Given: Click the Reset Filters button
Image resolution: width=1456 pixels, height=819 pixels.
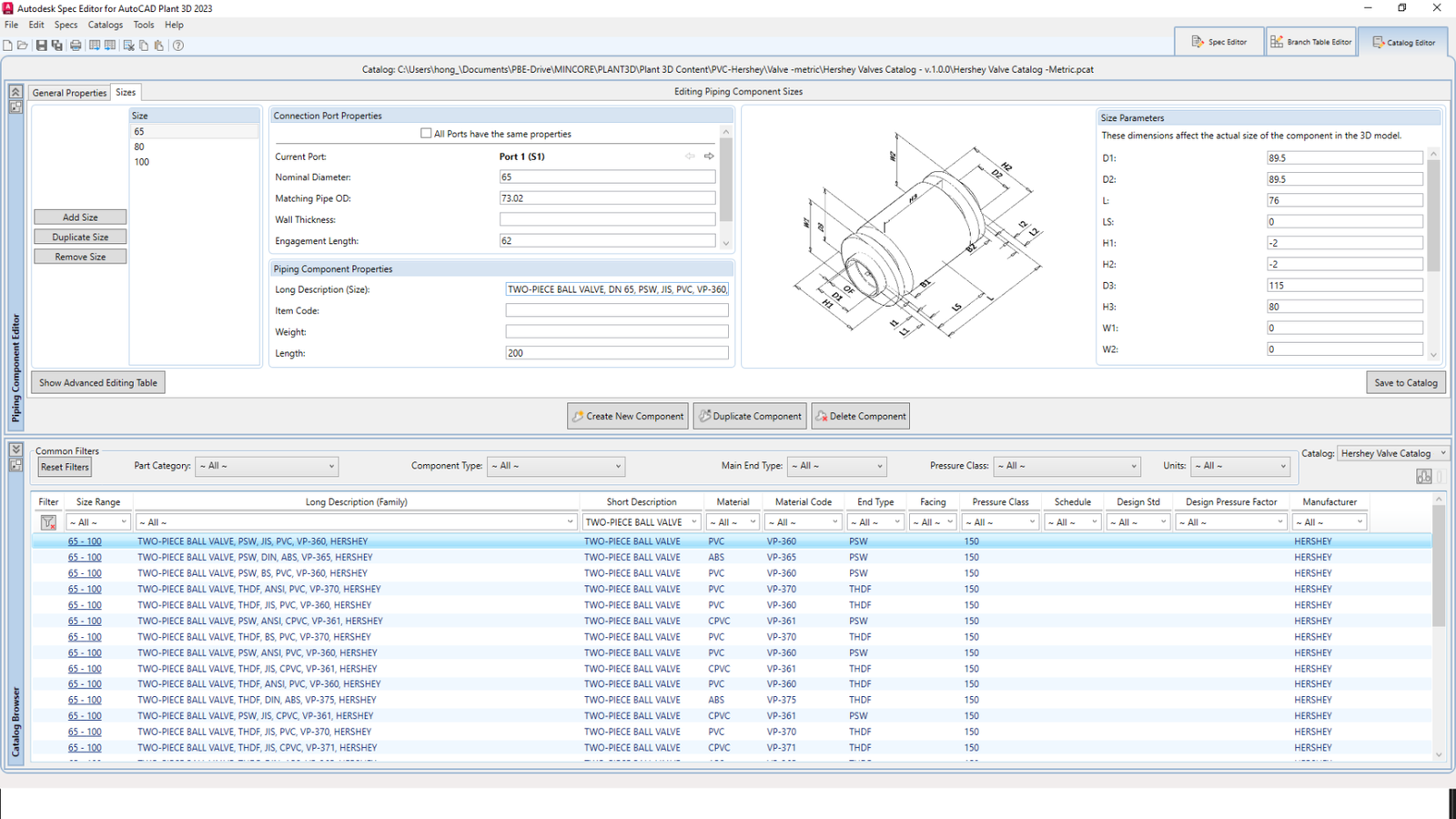Looking at the screenshot, I should tap(65, 468).
